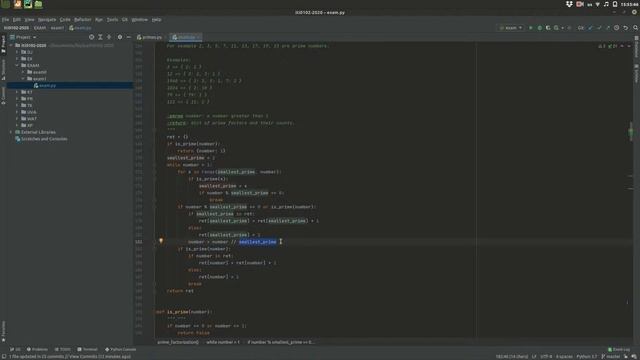
Task: Show Git history clock icon
Action: pos(617,28)
